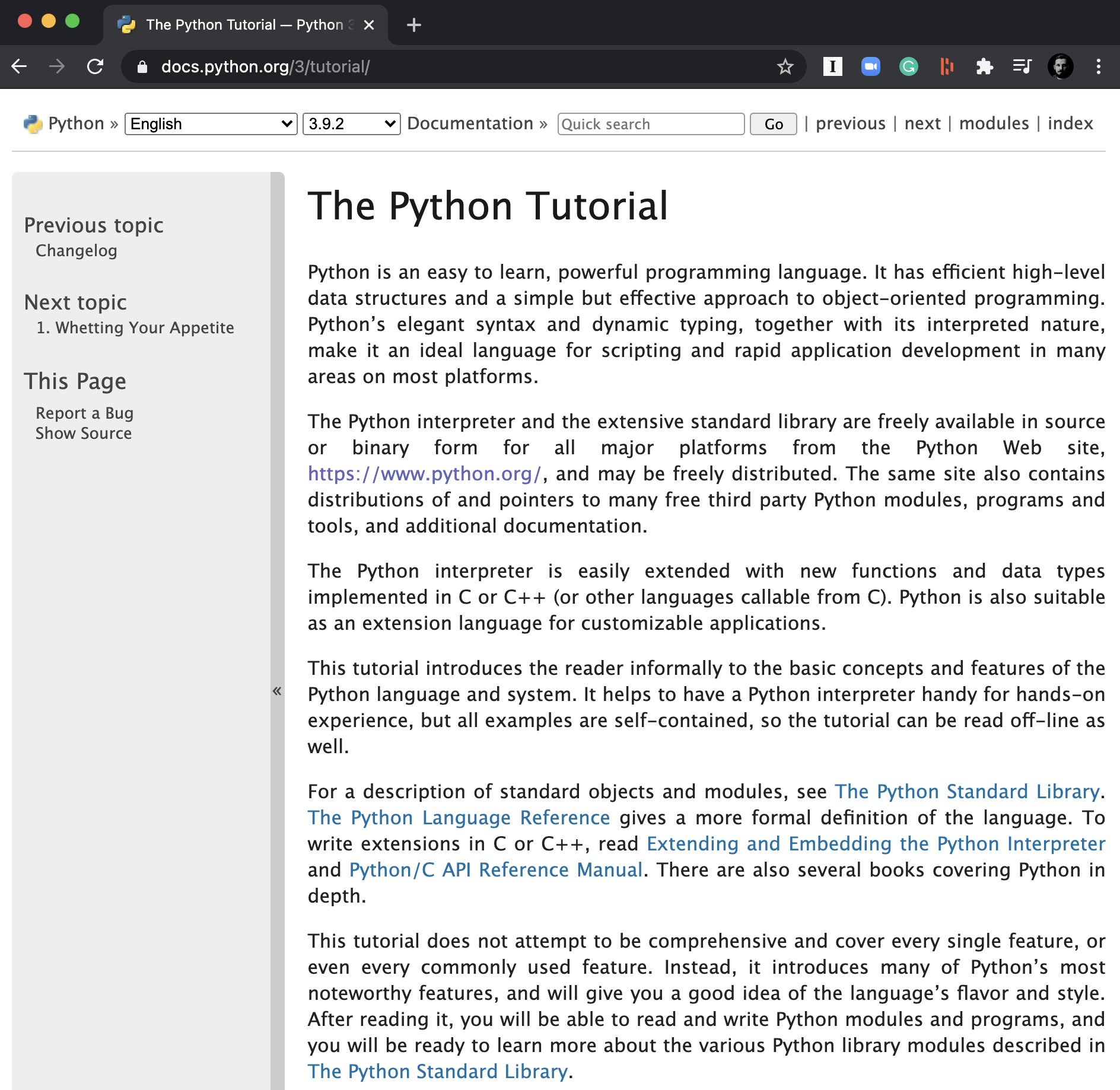Open the Extensions puzzle piece menu

pyautogui.click(x=985, y=66)
